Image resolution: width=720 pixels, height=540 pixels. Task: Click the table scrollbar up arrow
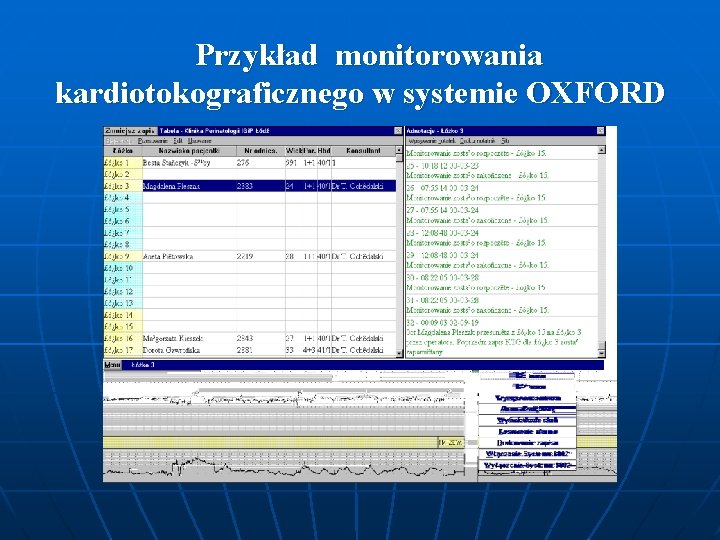coord(399,150)
